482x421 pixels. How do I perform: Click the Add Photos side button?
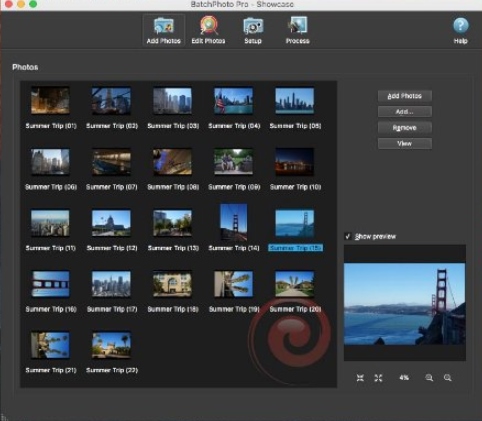pos(405,96)
